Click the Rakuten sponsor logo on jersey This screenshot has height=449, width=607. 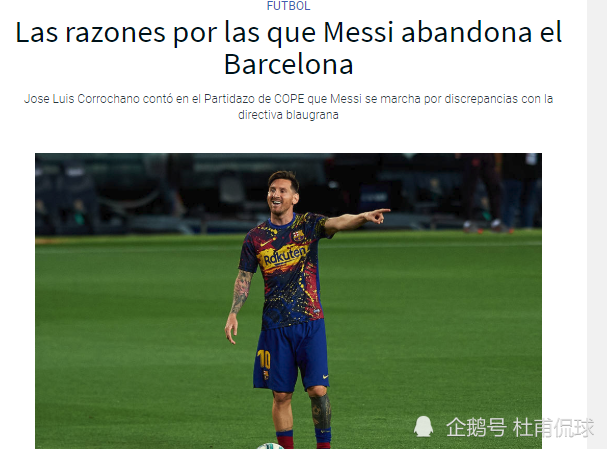(285, 257)
